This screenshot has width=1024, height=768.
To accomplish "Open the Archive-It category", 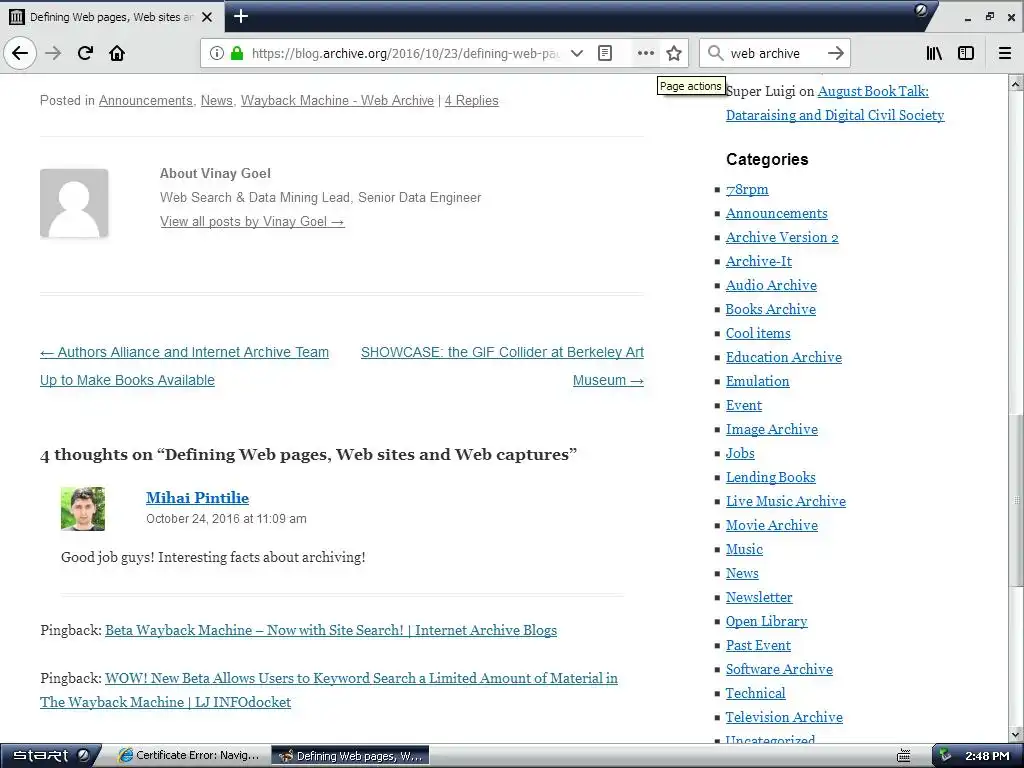I will 759,261.
